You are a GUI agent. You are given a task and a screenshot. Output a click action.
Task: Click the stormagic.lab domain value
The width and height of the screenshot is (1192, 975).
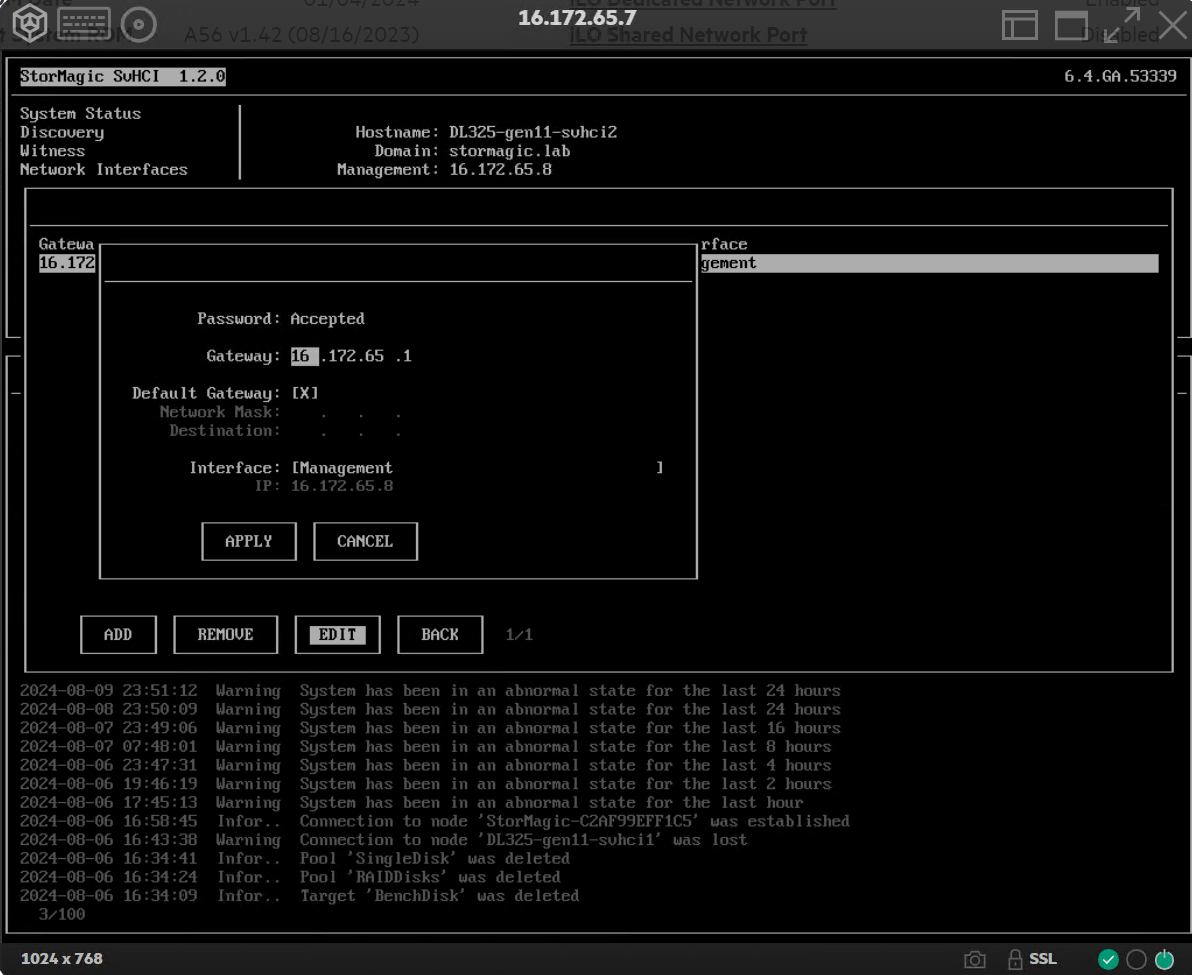509,150
